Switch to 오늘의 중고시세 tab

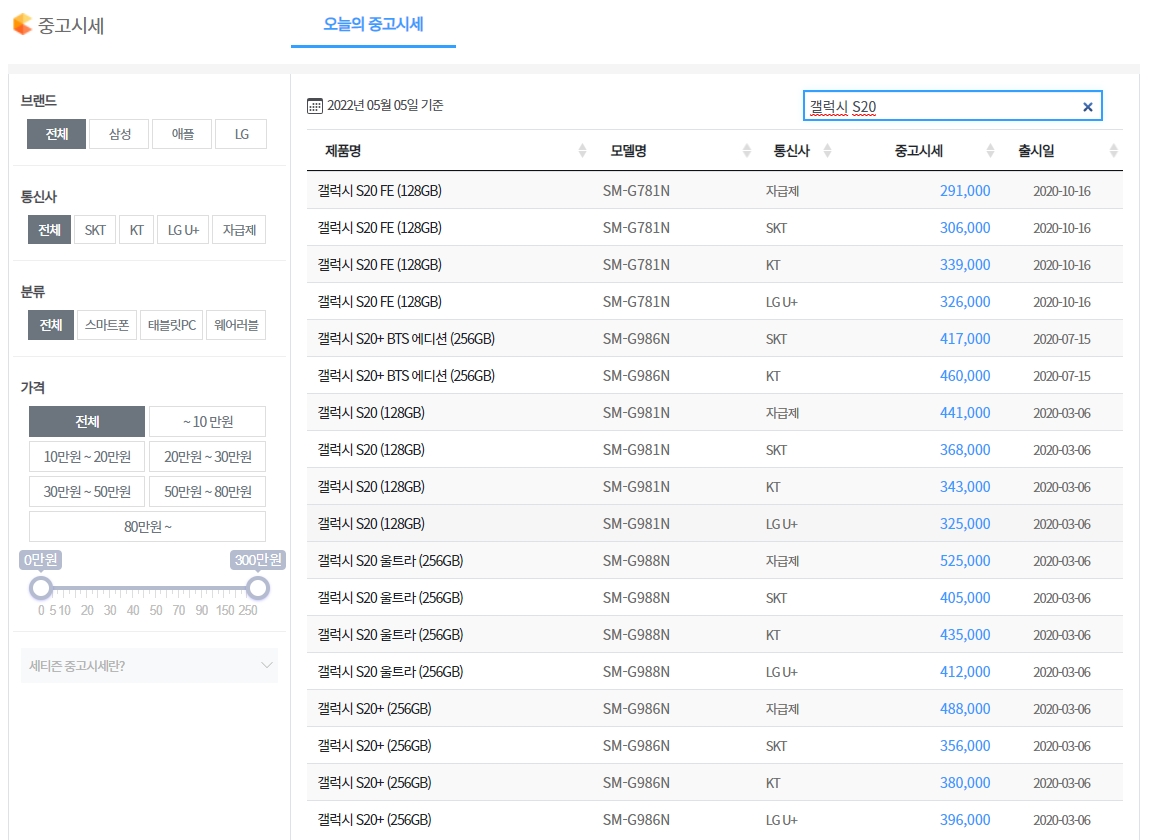point(373,24)
